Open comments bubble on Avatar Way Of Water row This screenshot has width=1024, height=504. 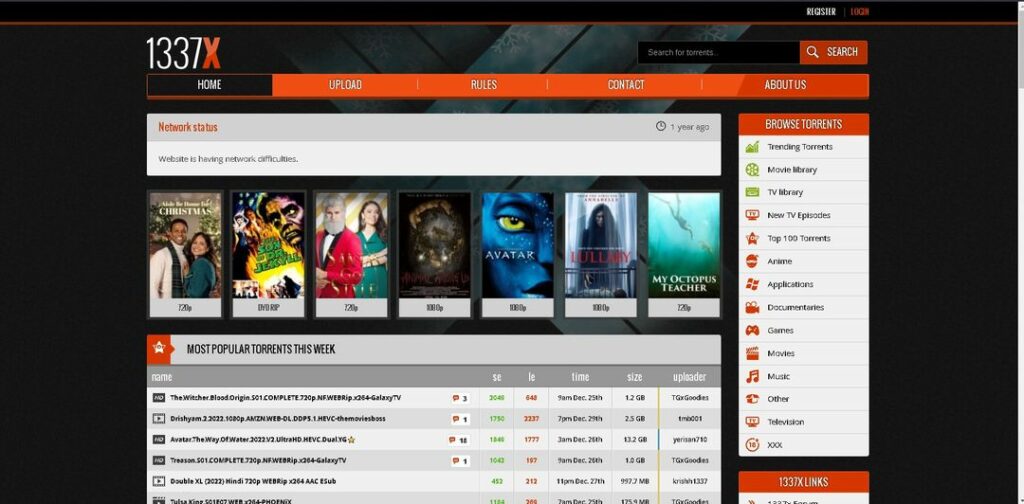tap(458, 440)
